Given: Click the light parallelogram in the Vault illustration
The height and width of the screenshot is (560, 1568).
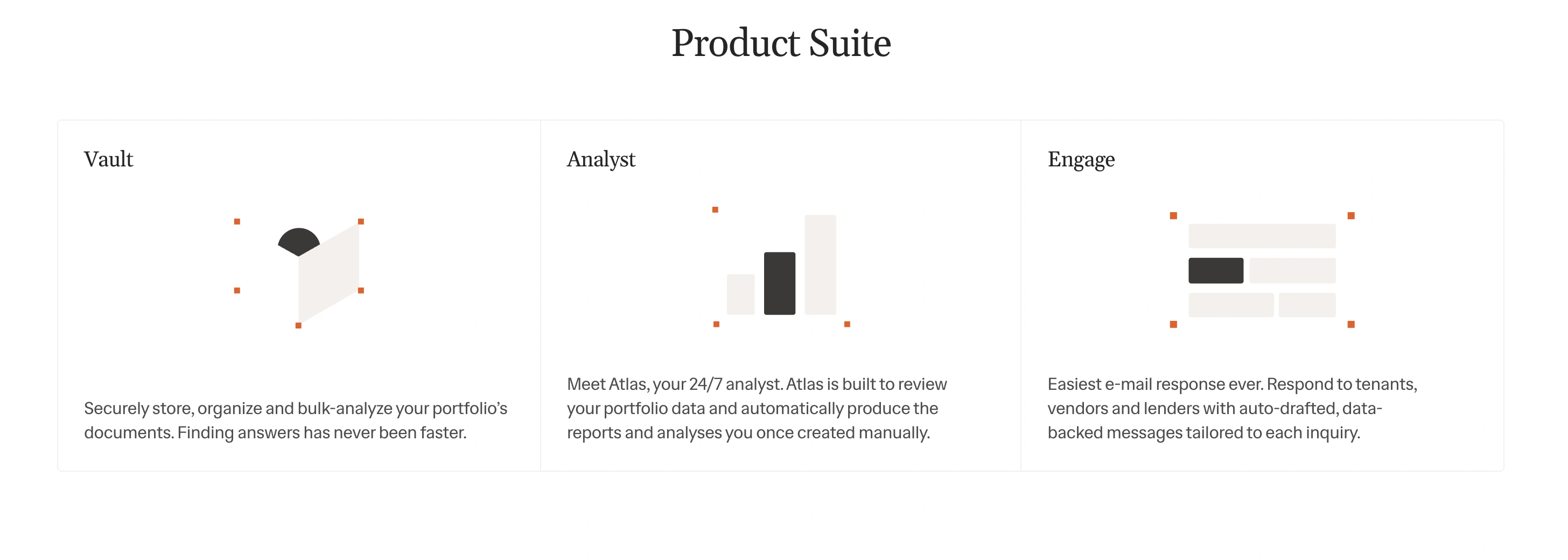Looking at the screenshot, I should (328, 274).
